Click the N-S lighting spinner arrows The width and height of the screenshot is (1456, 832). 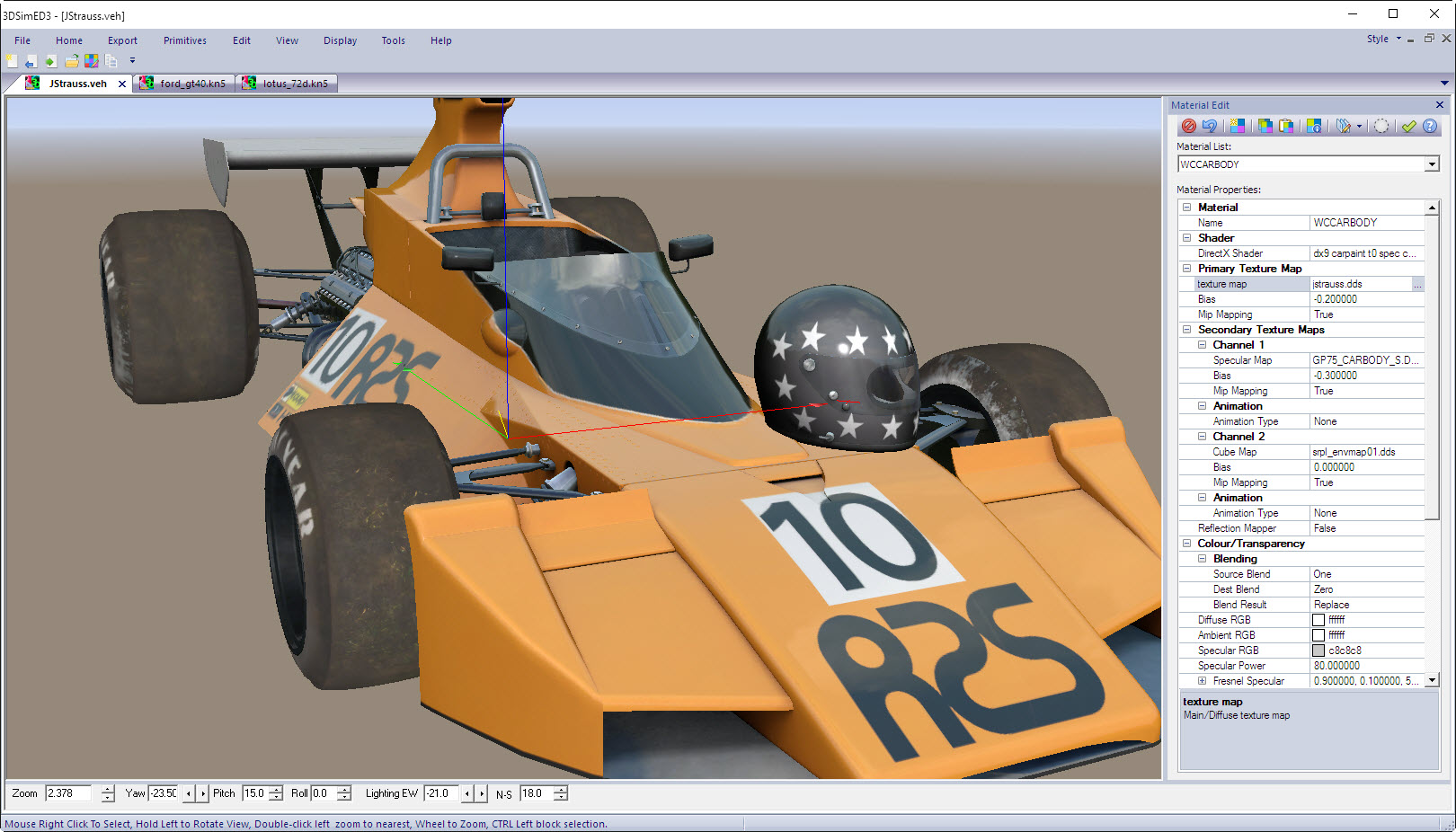(561, 793)
